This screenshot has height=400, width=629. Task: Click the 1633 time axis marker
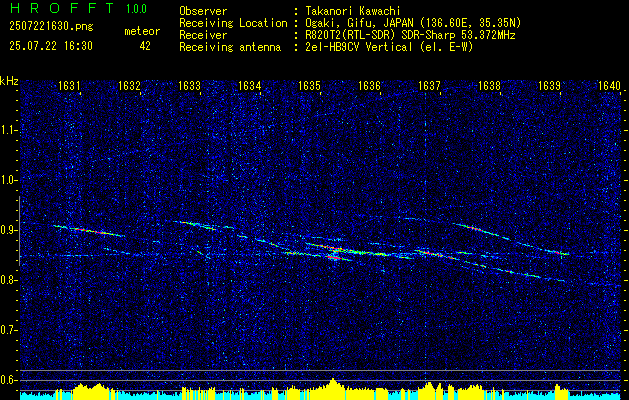point(189,85)
